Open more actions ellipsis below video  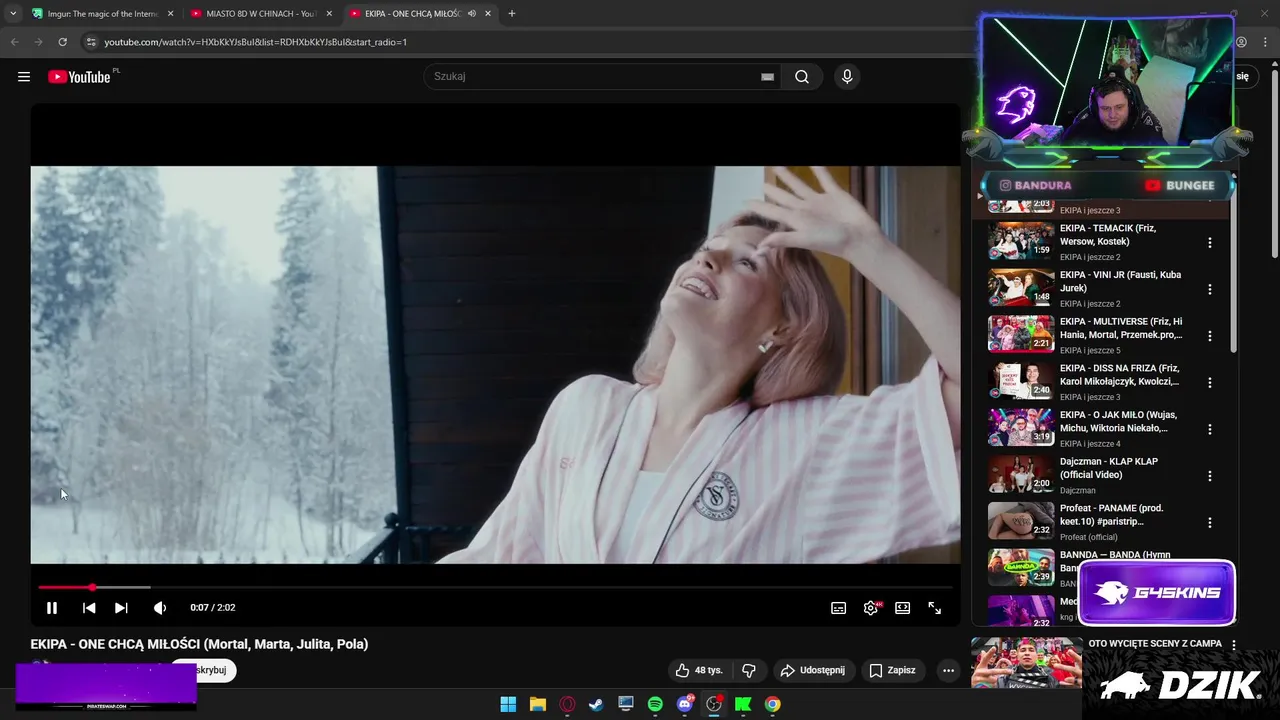[948, 670]
